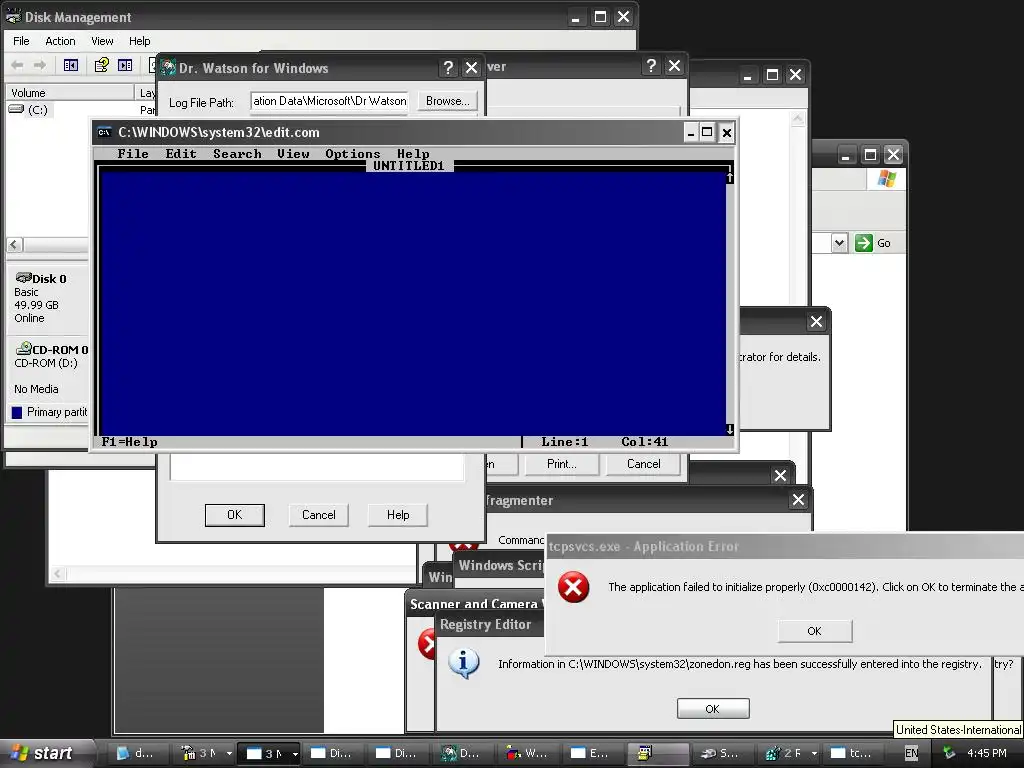Click Browse... in Dr. Watson dialog
This screenshot has width=1024, height=768.
coord(447,101)
